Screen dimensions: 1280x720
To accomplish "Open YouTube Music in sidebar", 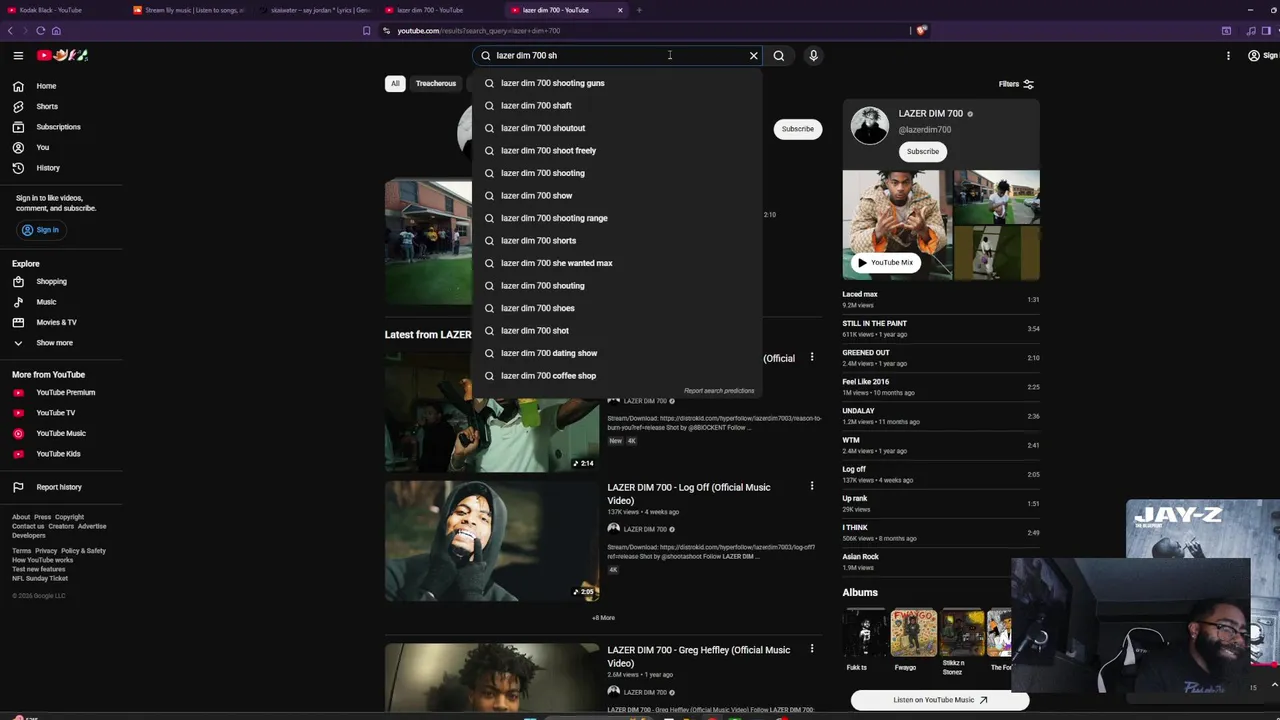I will pos(60,433).
